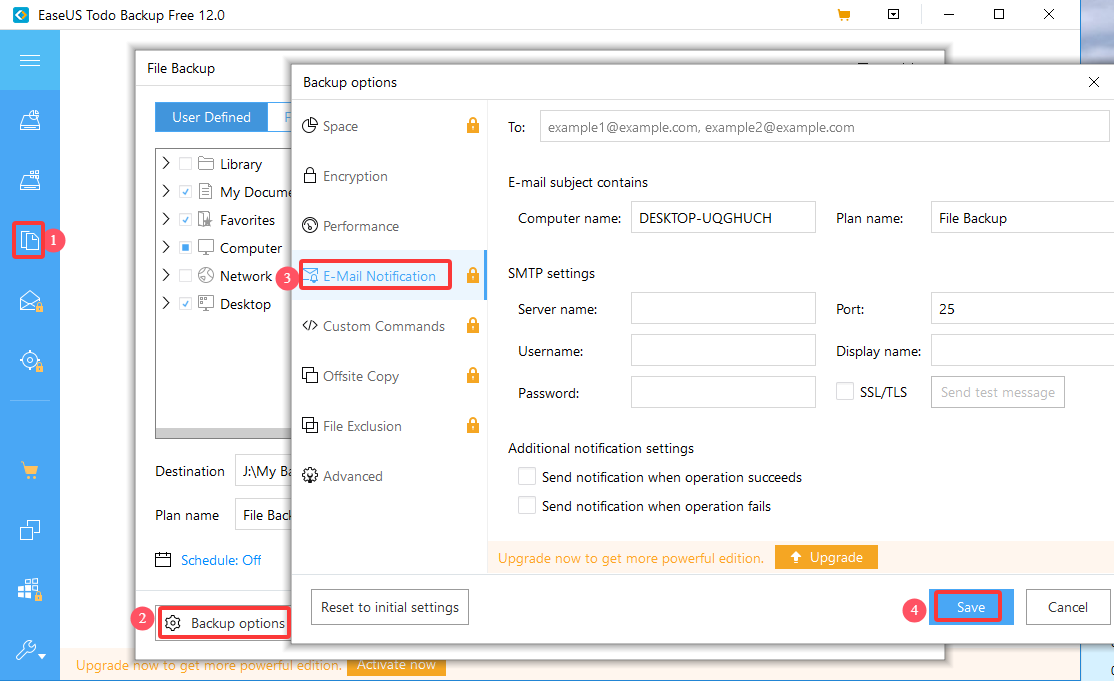Click the My Documents file icon

point(206,191)
